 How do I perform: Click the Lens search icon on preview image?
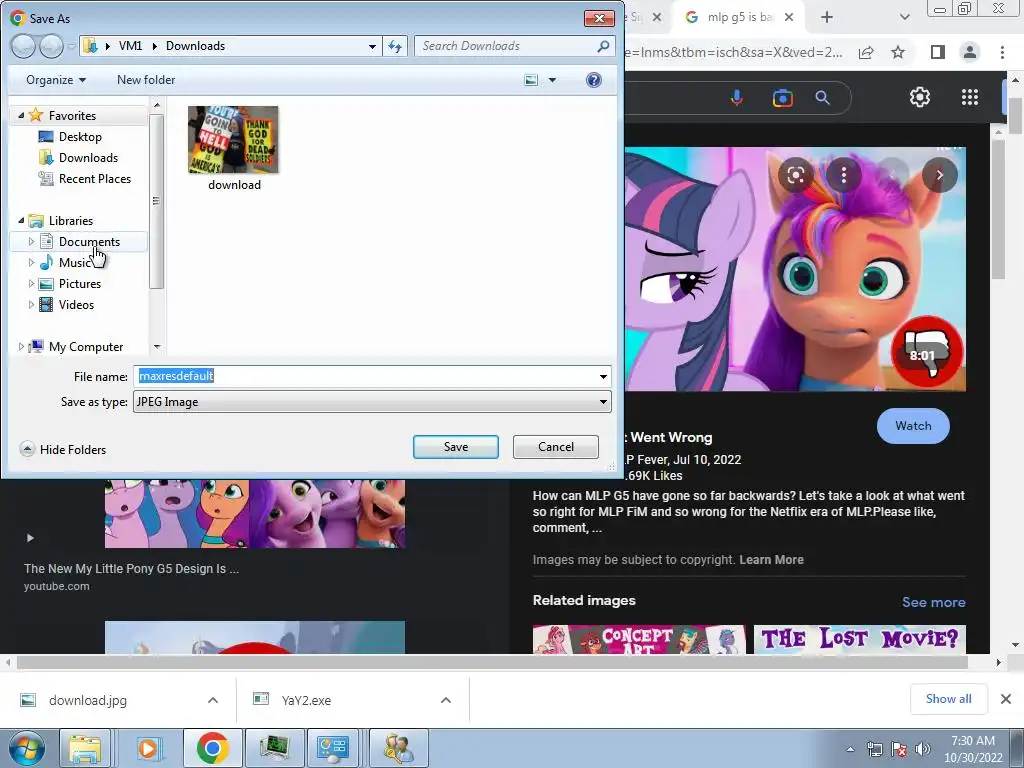pos(795,175)
